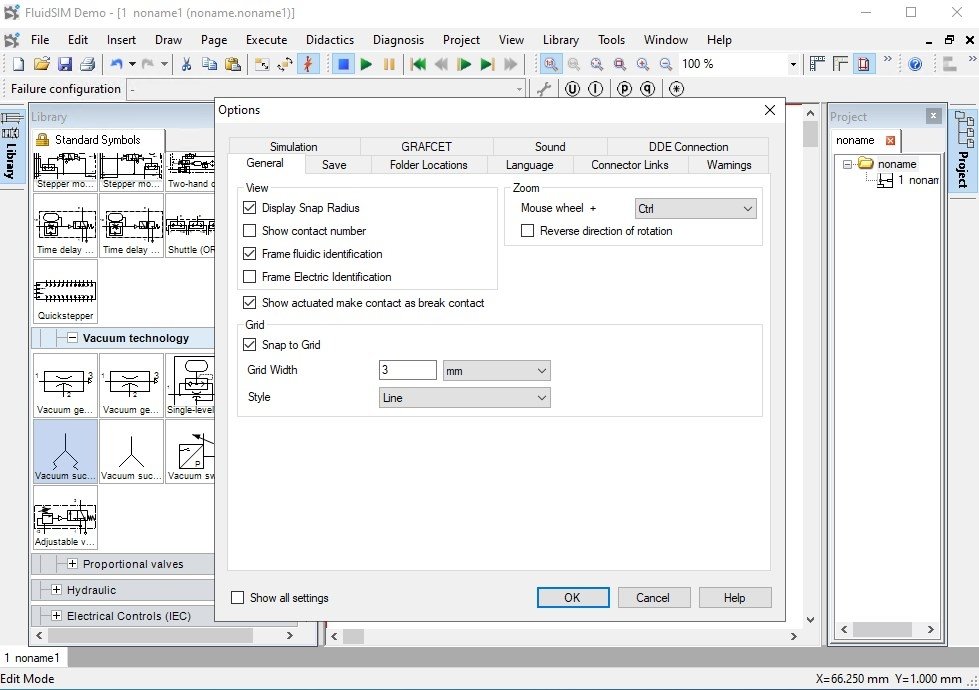
Task: Open the grid Style Line dropdown
Action: click(x=465, y=398)
